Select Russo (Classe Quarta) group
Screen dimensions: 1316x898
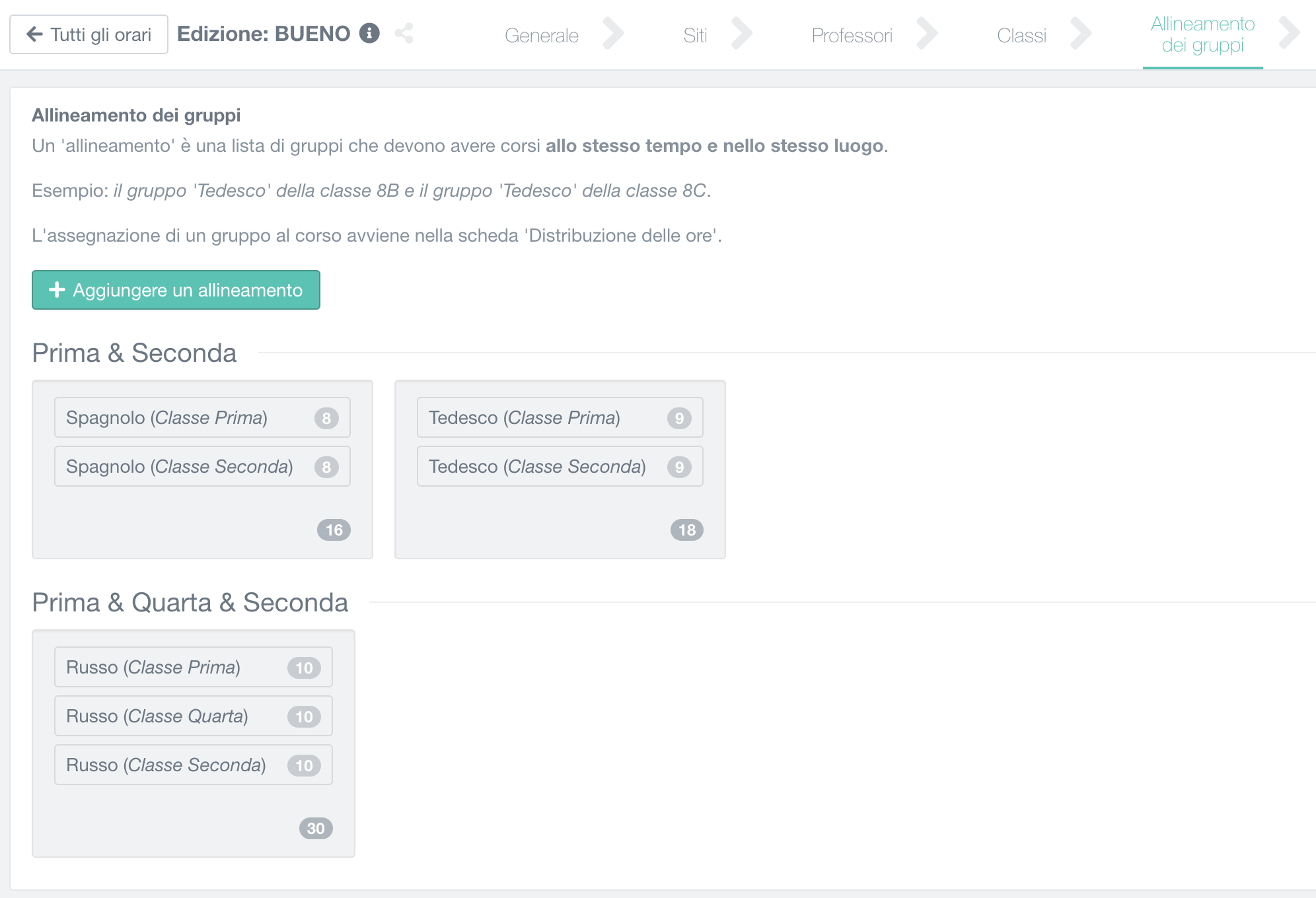pyautogui.click(x=193, y=716)
